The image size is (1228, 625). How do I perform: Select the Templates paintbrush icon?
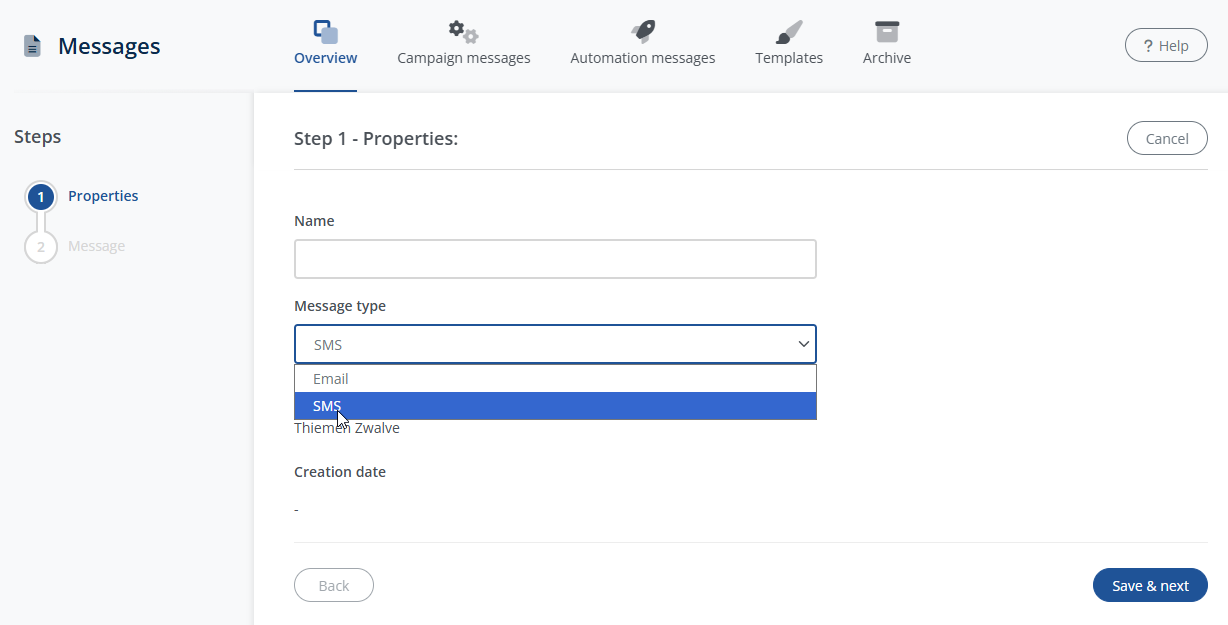789,31
